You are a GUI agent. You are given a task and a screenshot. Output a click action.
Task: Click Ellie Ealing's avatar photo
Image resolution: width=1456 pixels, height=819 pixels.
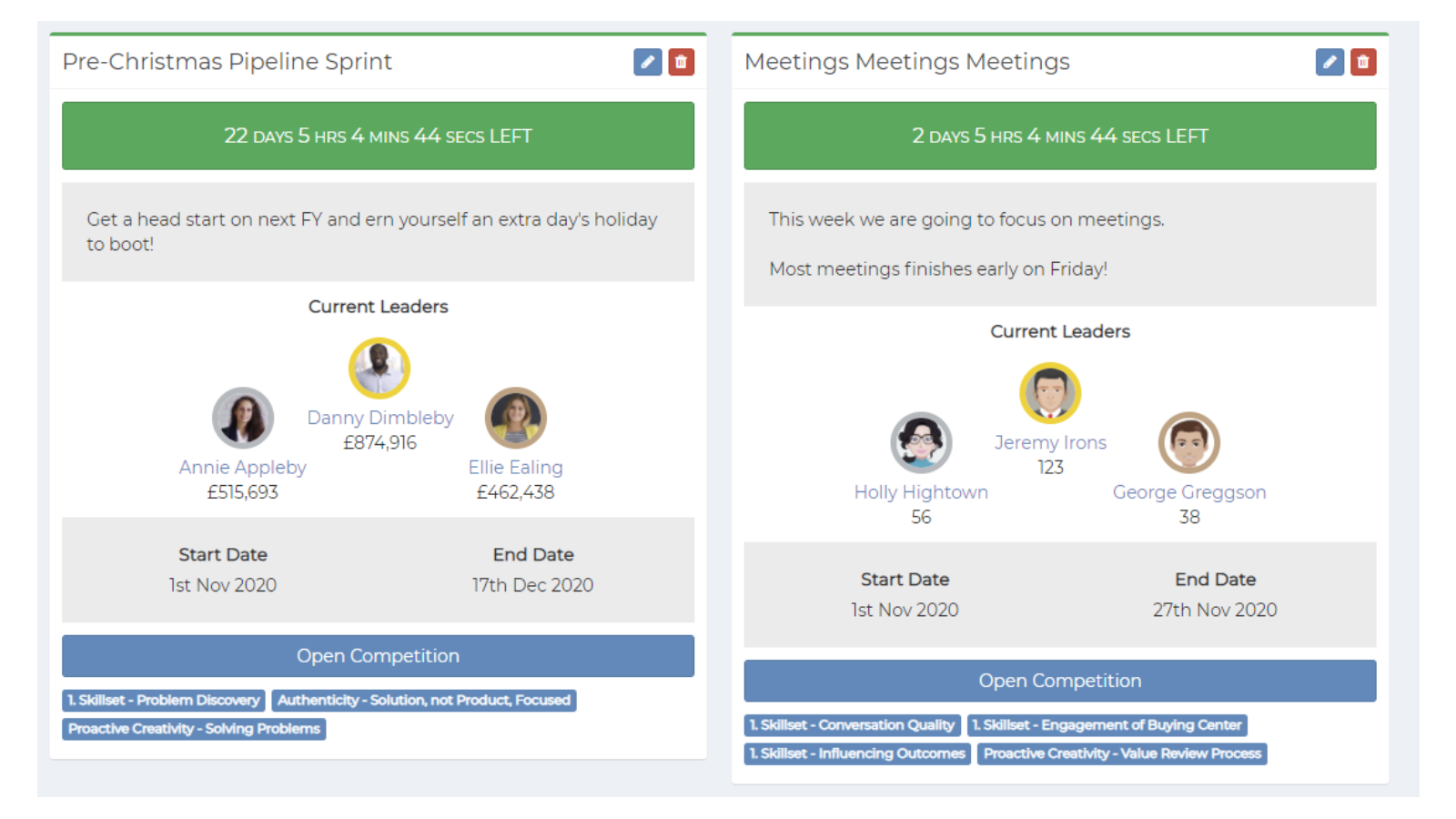tap(515, 418)
